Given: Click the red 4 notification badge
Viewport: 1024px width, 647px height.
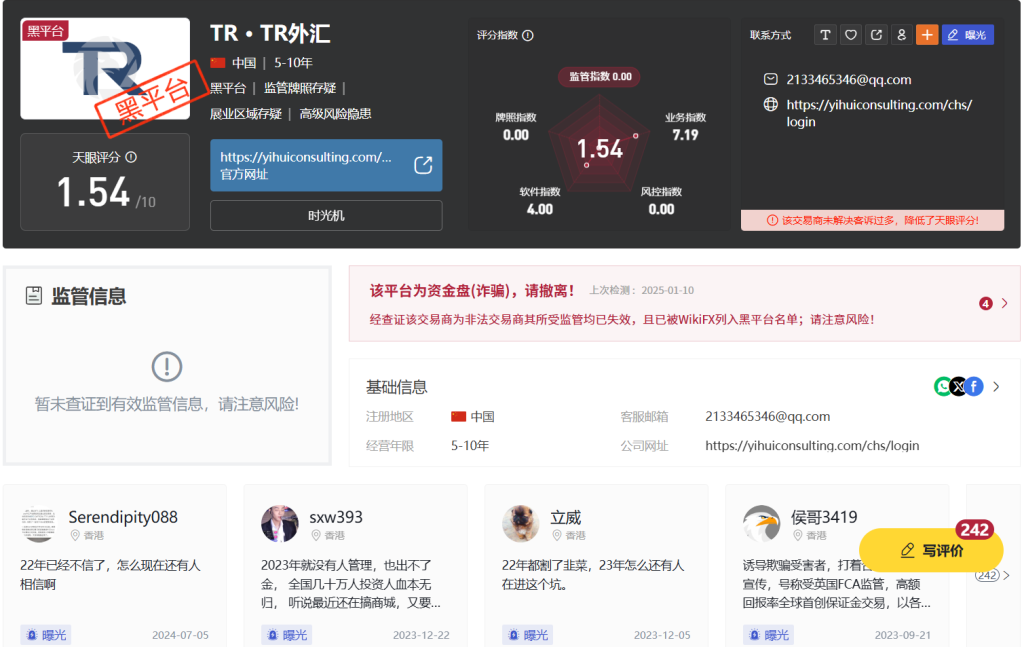Looking at the screenshot, I should coord(985,304).
